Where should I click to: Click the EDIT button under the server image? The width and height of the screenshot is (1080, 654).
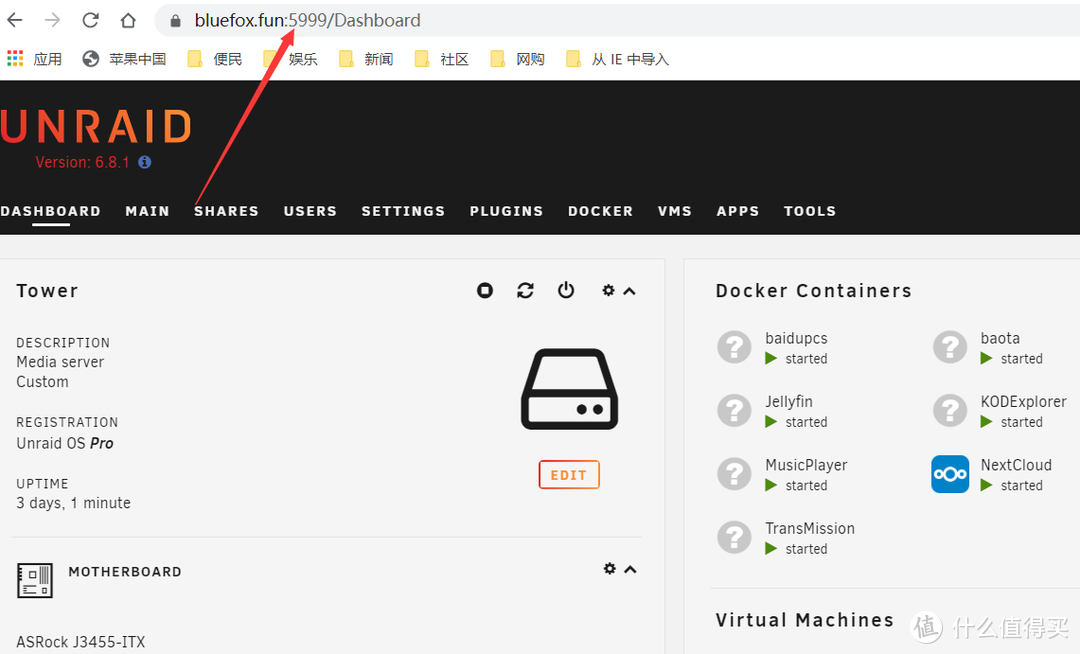coord(569,475)
